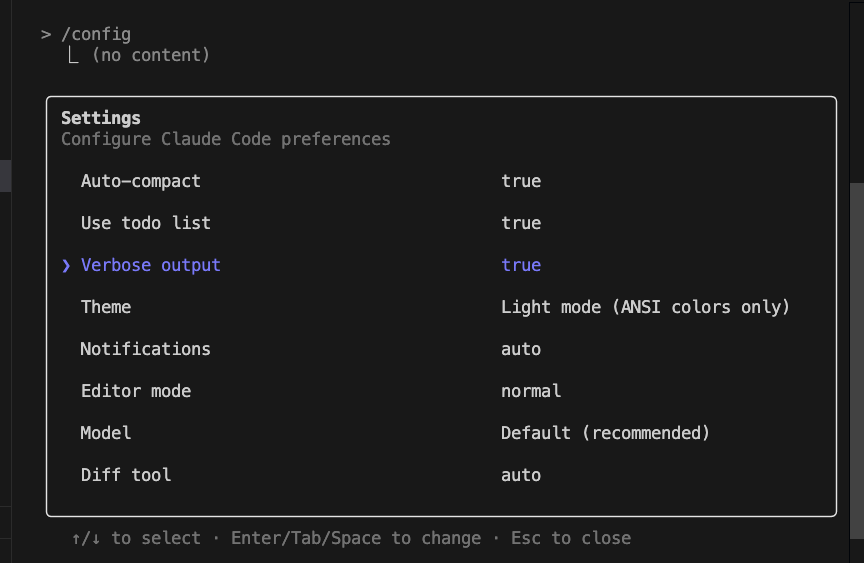
Task: Select the Diff tool setting label
Action: tap(126, 475)
